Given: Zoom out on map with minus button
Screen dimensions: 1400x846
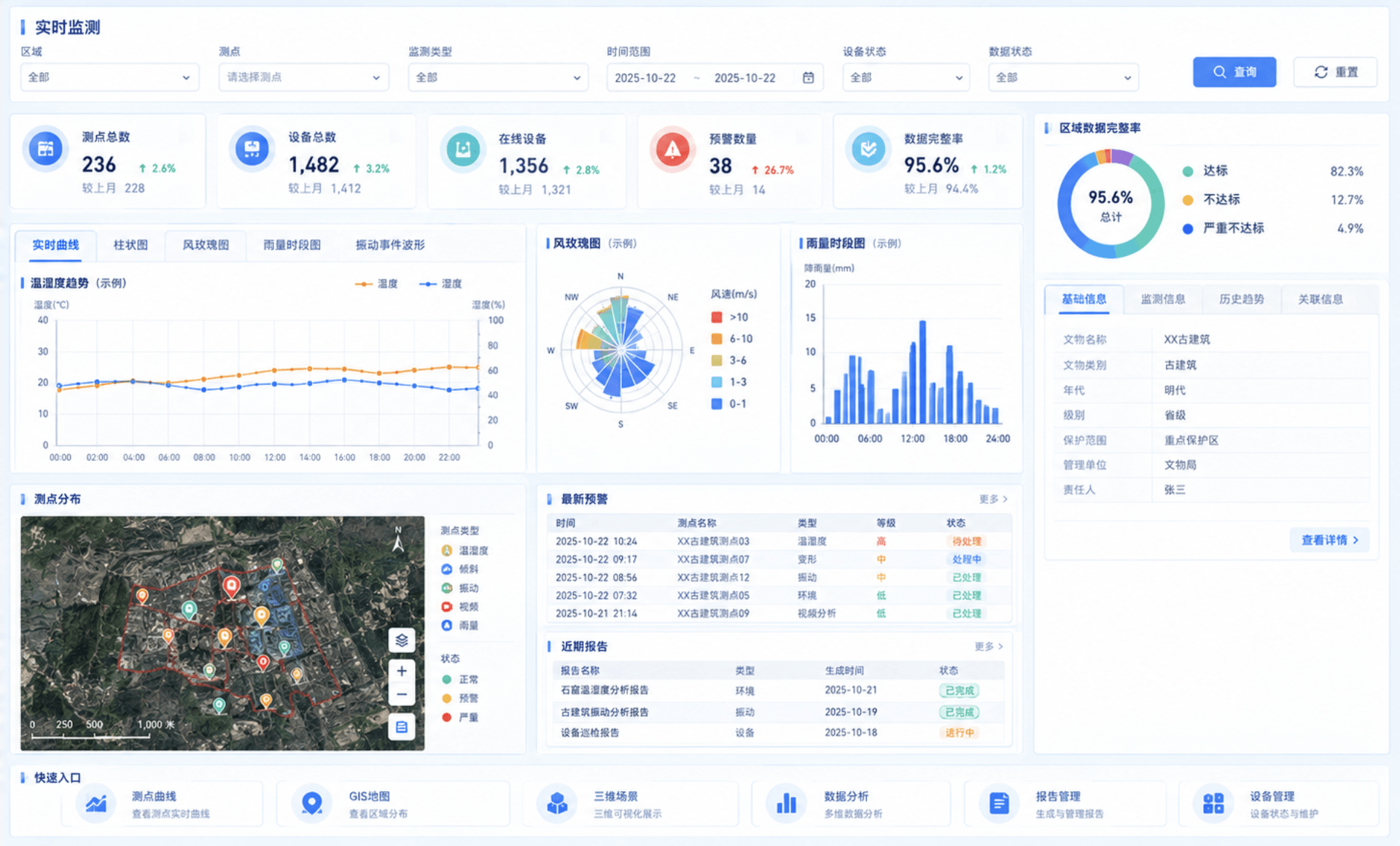Looking at the screenshot, I should point(402,694).
